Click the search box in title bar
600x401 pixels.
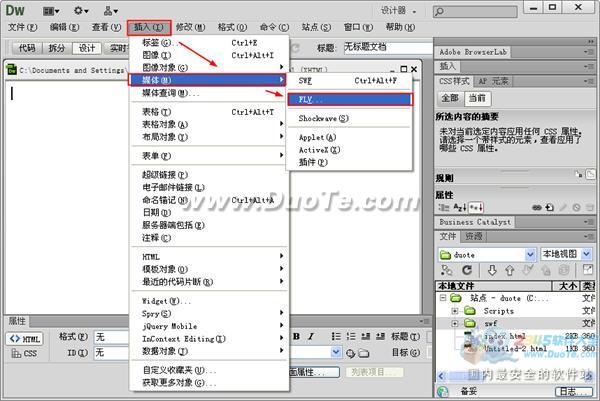475,11
